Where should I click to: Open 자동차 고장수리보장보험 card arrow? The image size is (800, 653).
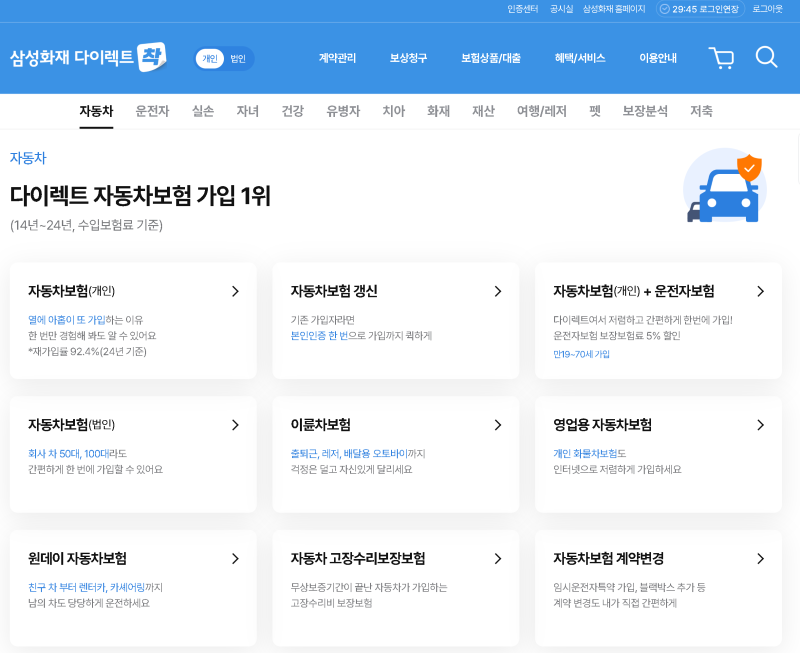pyautogui.click(x=498, y=559)
